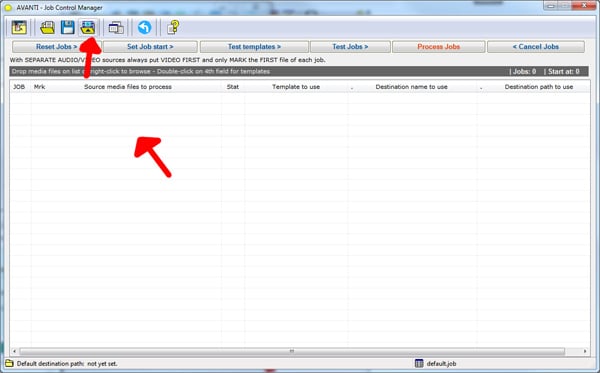Click the scrollbar left arrow
Image resolution: width=600 pixels, height=373 pixels.
[15, 351]
